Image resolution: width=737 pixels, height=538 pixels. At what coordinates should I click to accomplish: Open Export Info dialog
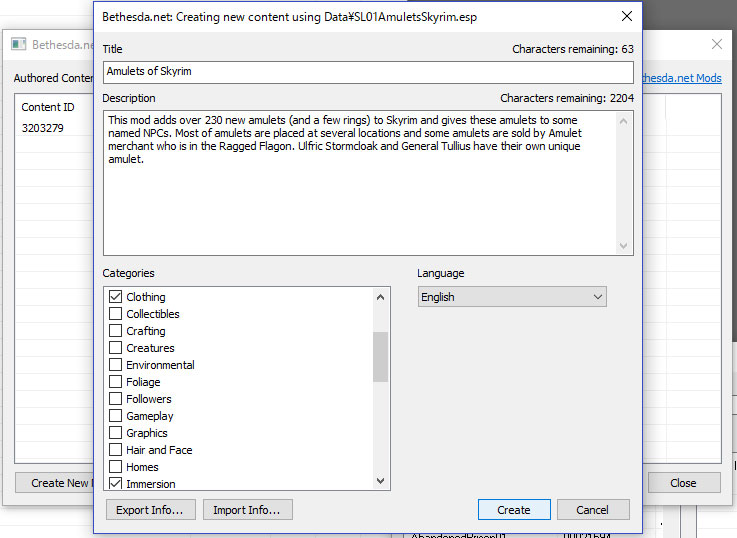pos(150,510)
